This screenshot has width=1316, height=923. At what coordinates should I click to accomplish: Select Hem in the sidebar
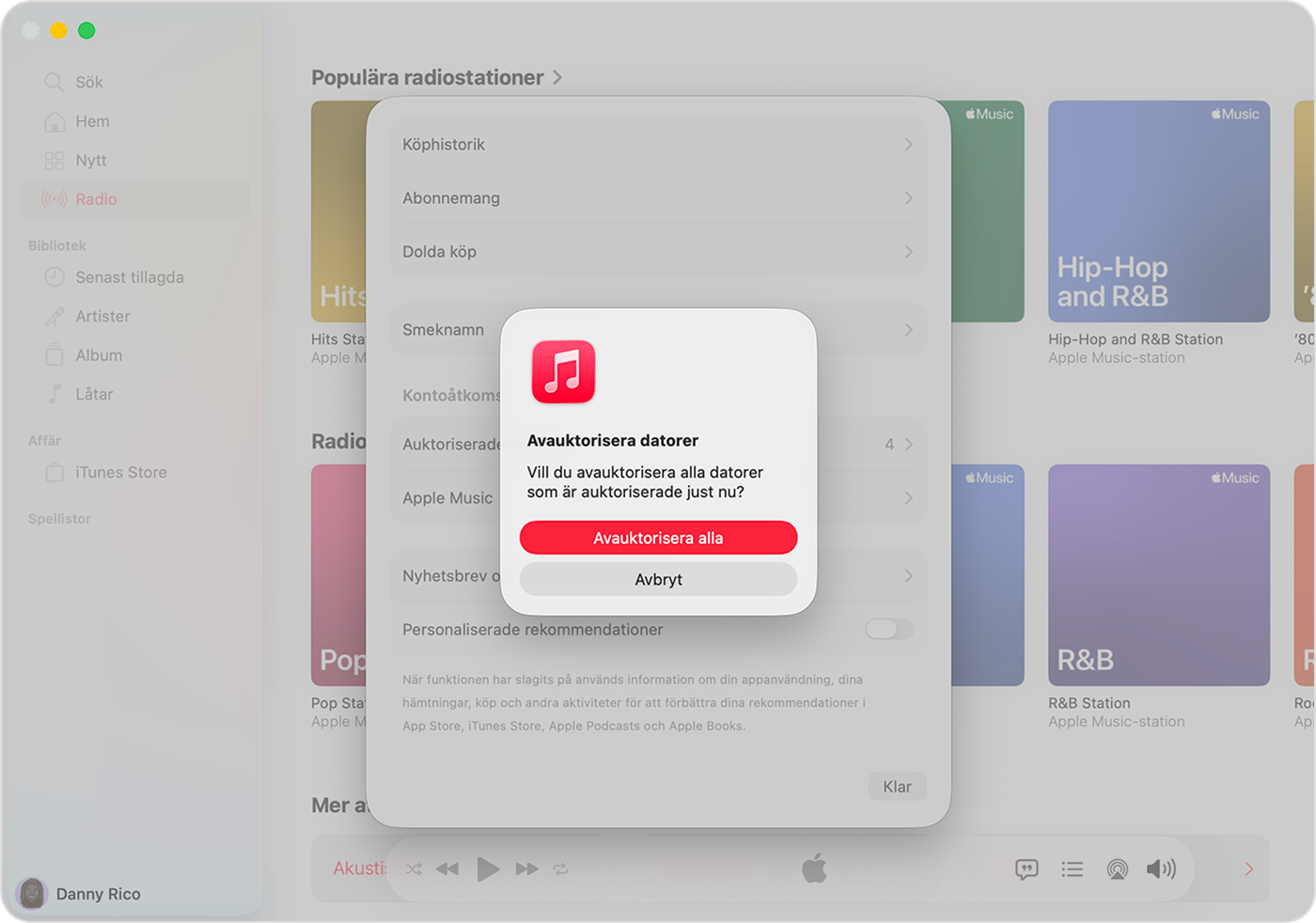pyautogui.click(x=91, y=121)
